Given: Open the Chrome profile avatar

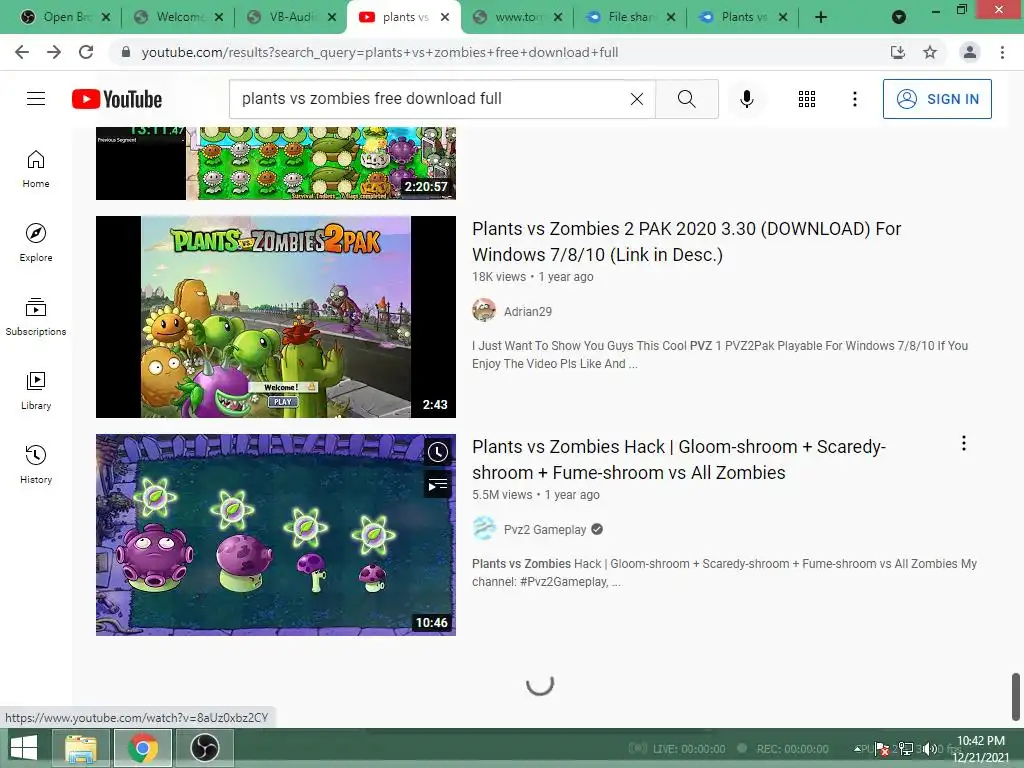Looking at the screenshot, I should click(970, 52).
